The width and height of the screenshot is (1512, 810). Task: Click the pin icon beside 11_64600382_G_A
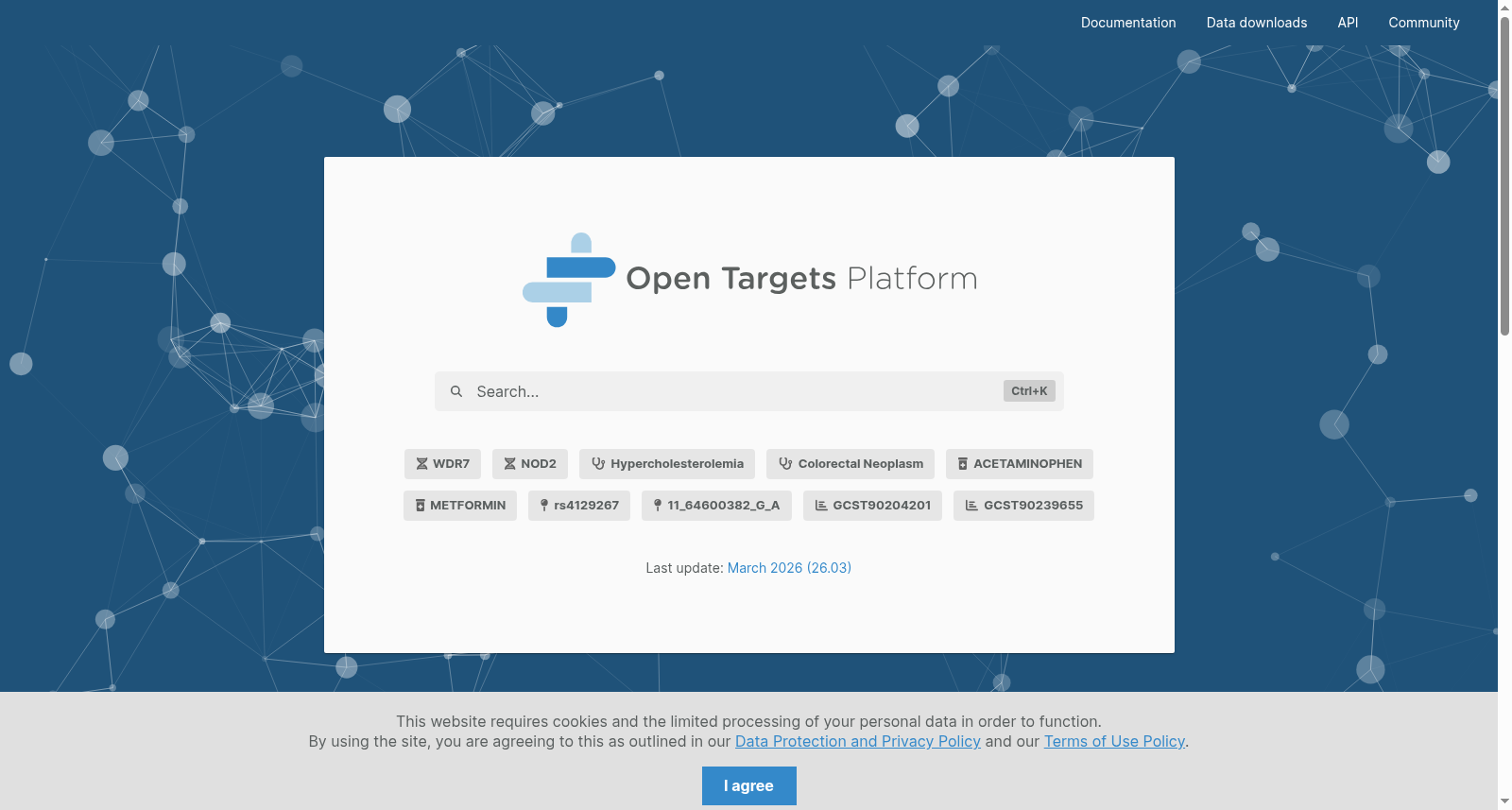click(658, 506)
